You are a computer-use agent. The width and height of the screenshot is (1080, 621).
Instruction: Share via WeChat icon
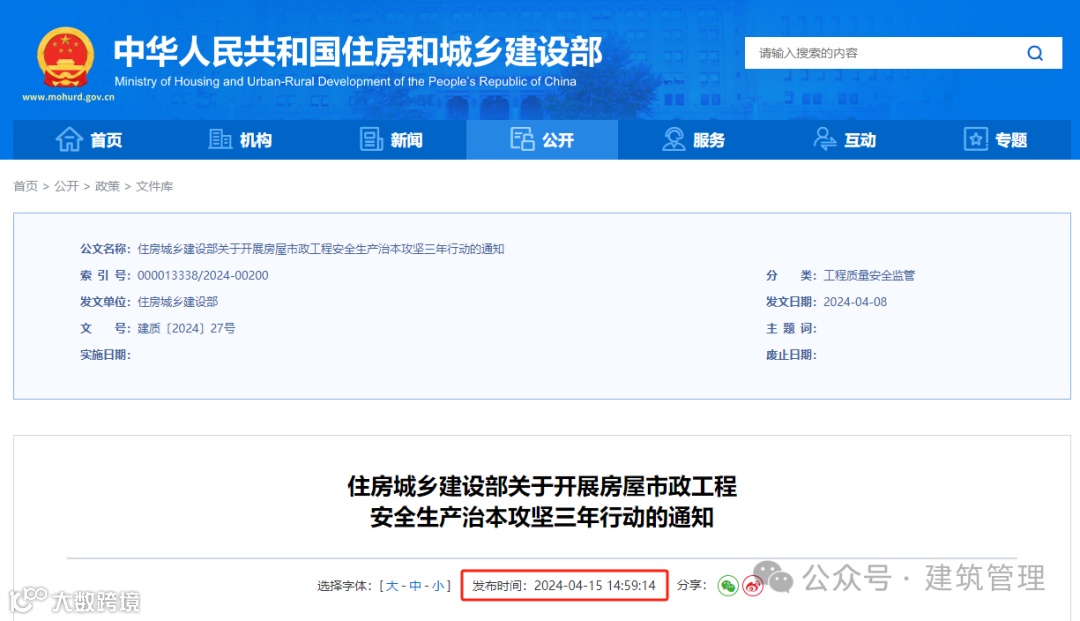(x=728, y=586)
